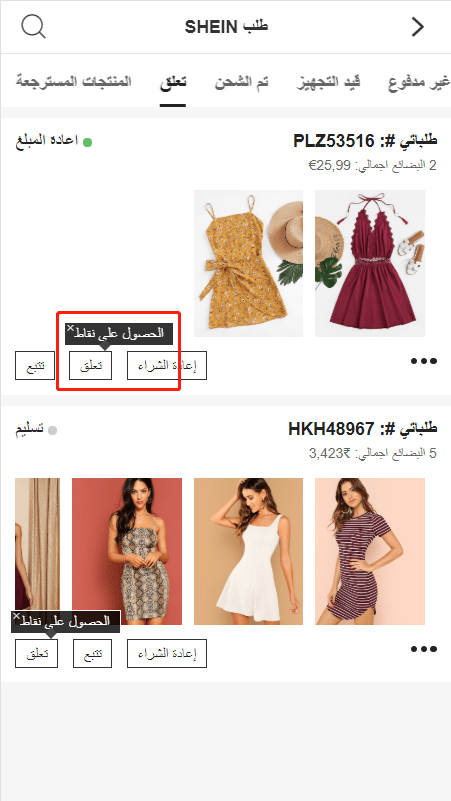Tap the back chevron arrow at top
451x801 pixels.
tap(418, 27)
